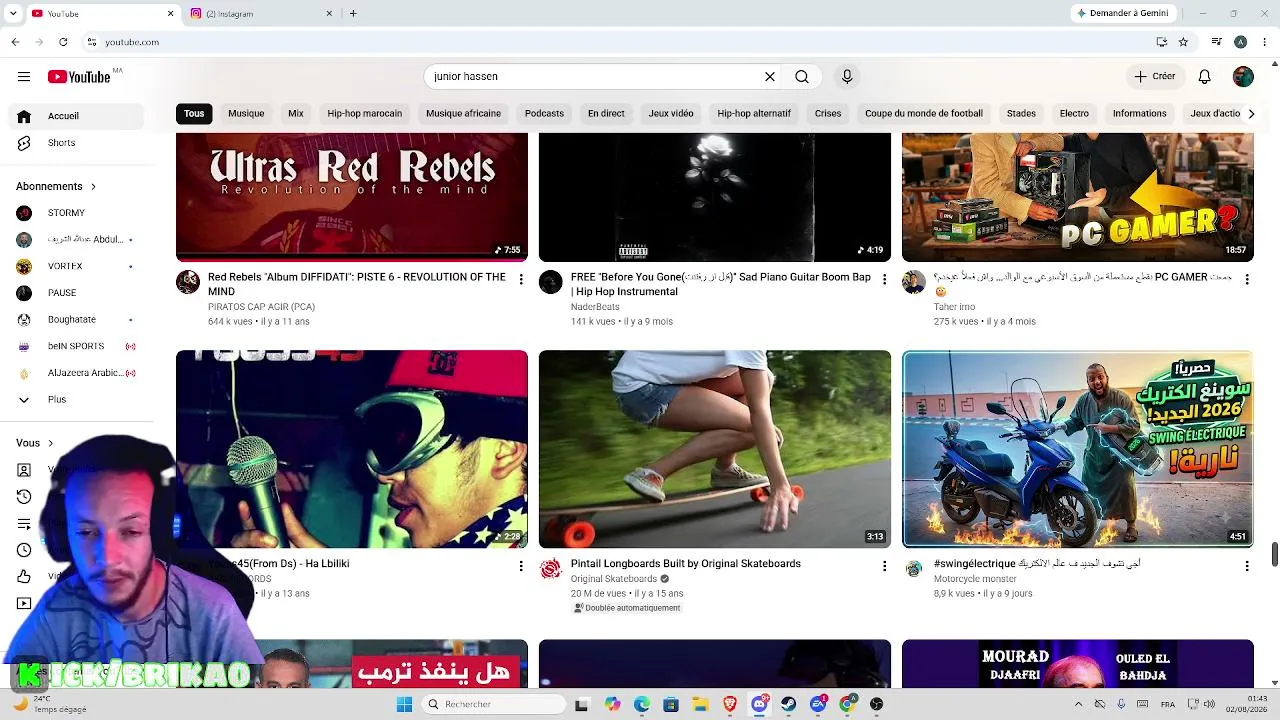This screenshot has height=720, width=1280.
Task: Switch to the Instagram browser tab
Action: click(260, 14)
